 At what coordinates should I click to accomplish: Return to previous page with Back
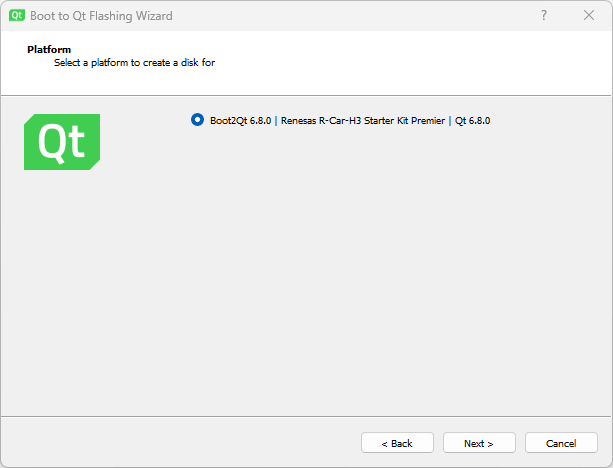tap(397, 443)
